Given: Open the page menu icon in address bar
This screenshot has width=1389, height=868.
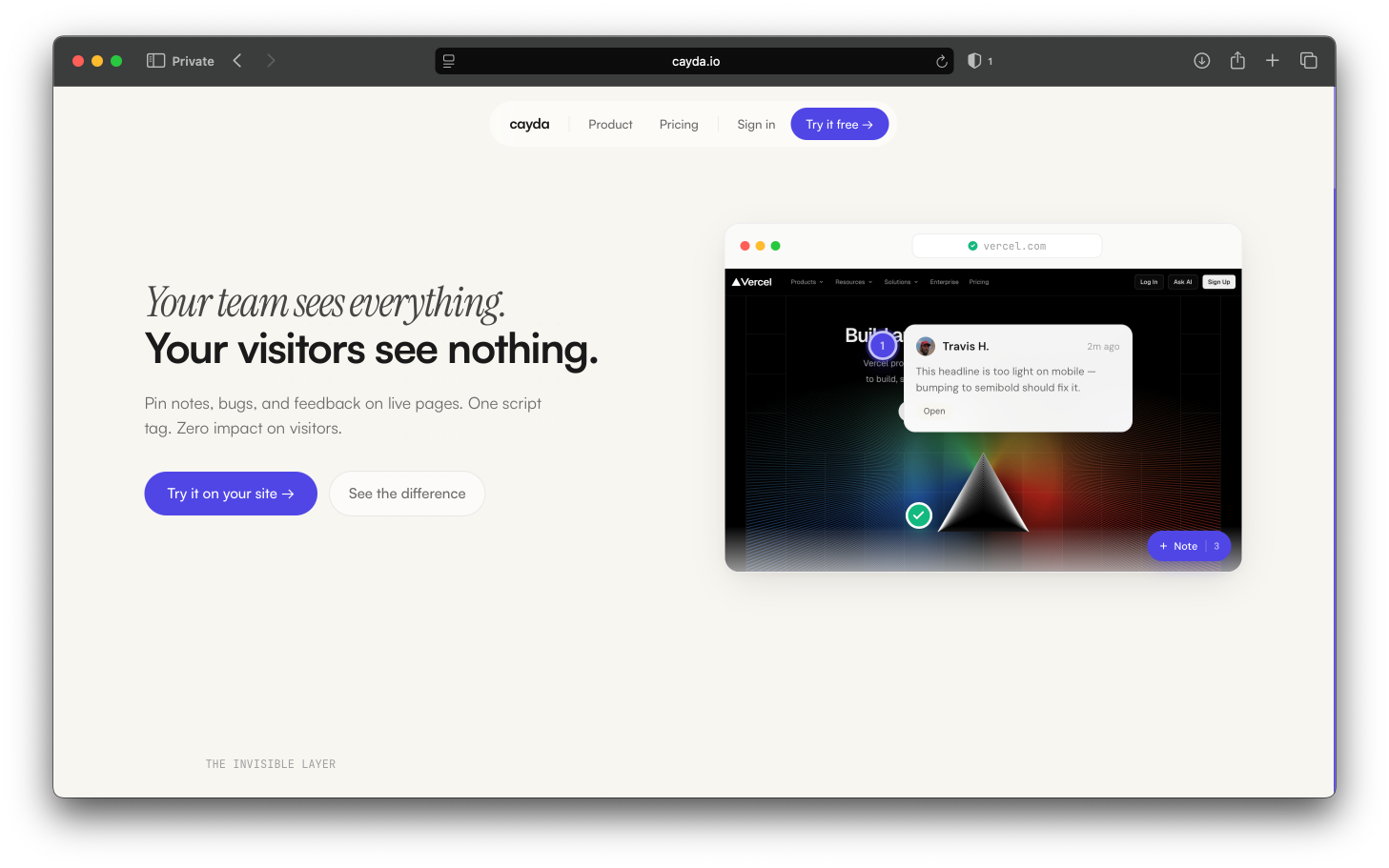Looking at the screenshot, I should (449, 61).
